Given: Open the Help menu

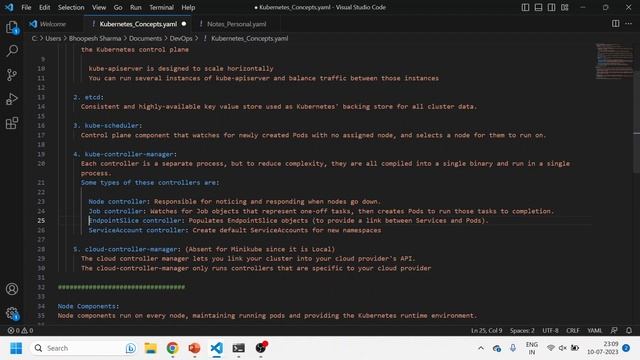Looking at the screenshot, I should click(x=188, y=7).
